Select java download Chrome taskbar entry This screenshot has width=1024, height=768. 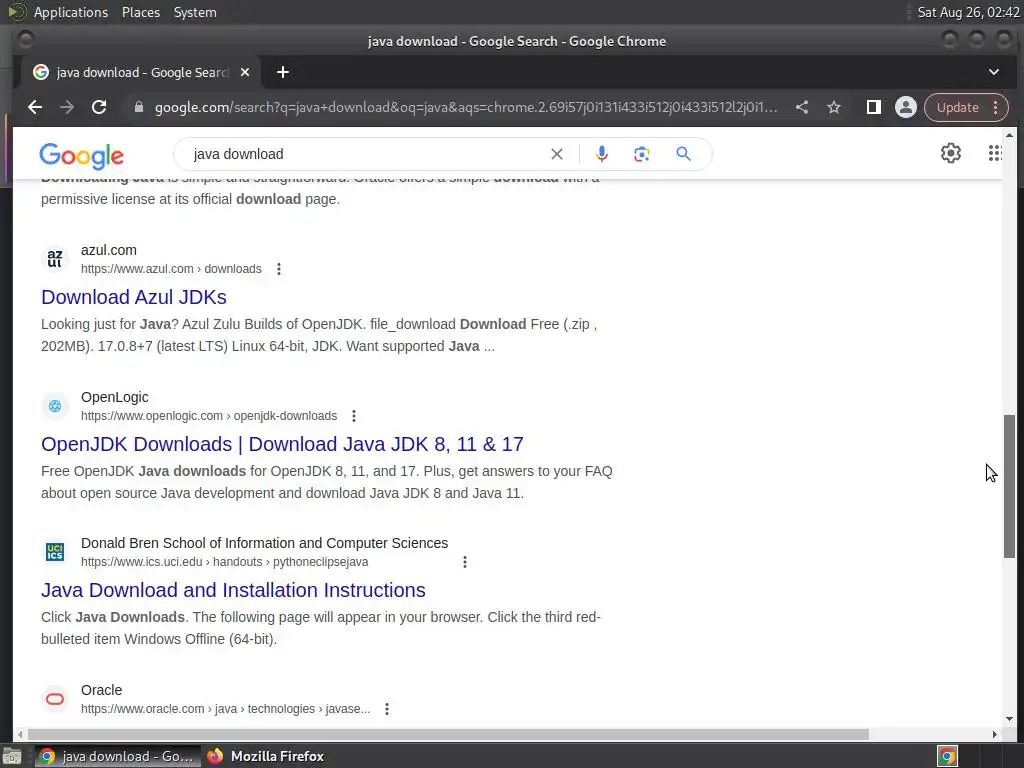(x=117, y=756)
